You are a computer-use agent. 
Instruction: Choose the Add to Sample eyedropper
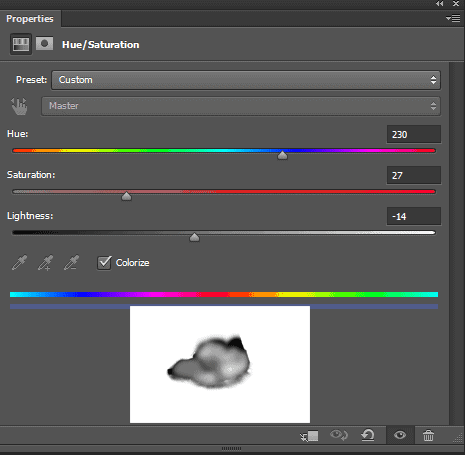[x=45, y=263]
